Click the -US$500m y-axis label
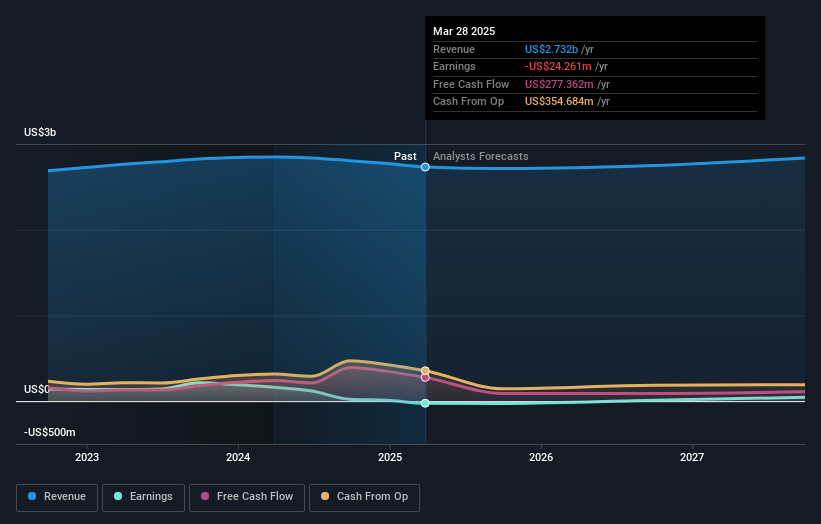The height and width of the screenshot is (524, 821). tap(50, 432)
